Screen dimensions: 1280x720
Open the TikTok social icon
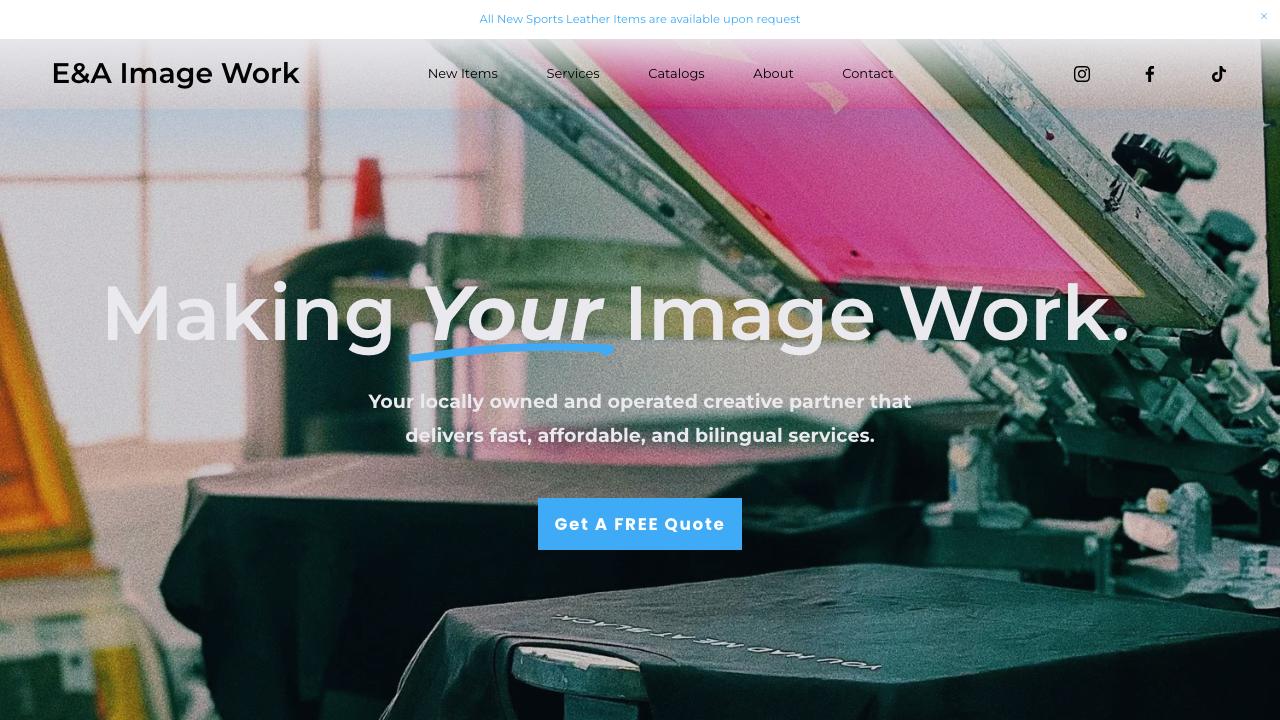1218,74
